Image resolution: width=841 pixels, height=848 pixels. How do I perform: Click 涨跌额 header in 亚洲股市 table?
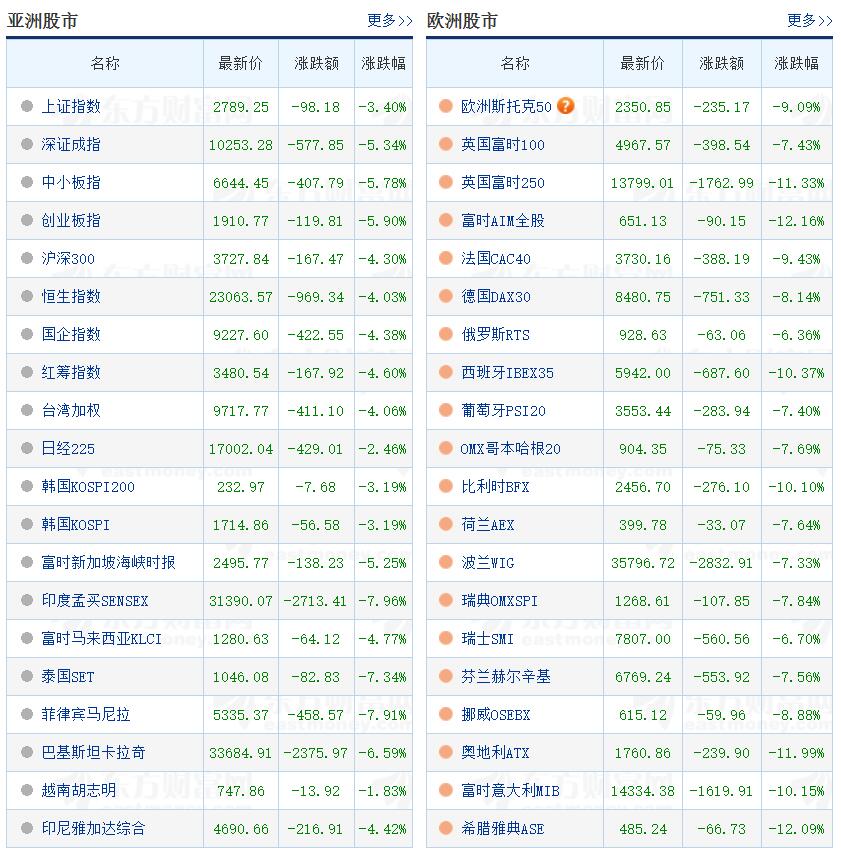(x=316, y=63)
